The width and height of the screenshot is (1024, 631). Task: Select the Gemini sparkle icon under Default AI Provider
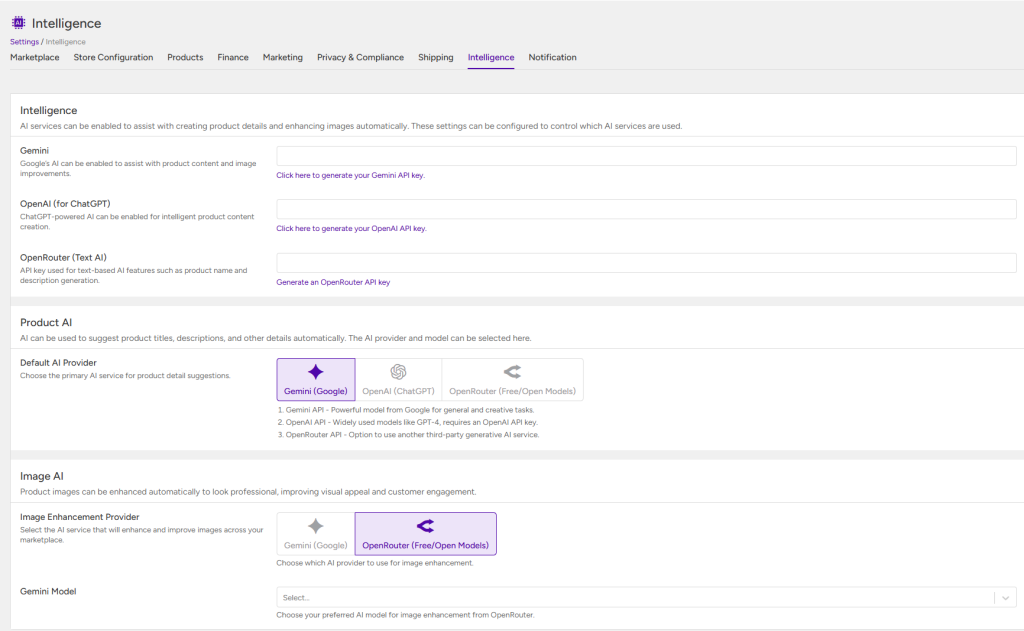(x=315, y=372)
